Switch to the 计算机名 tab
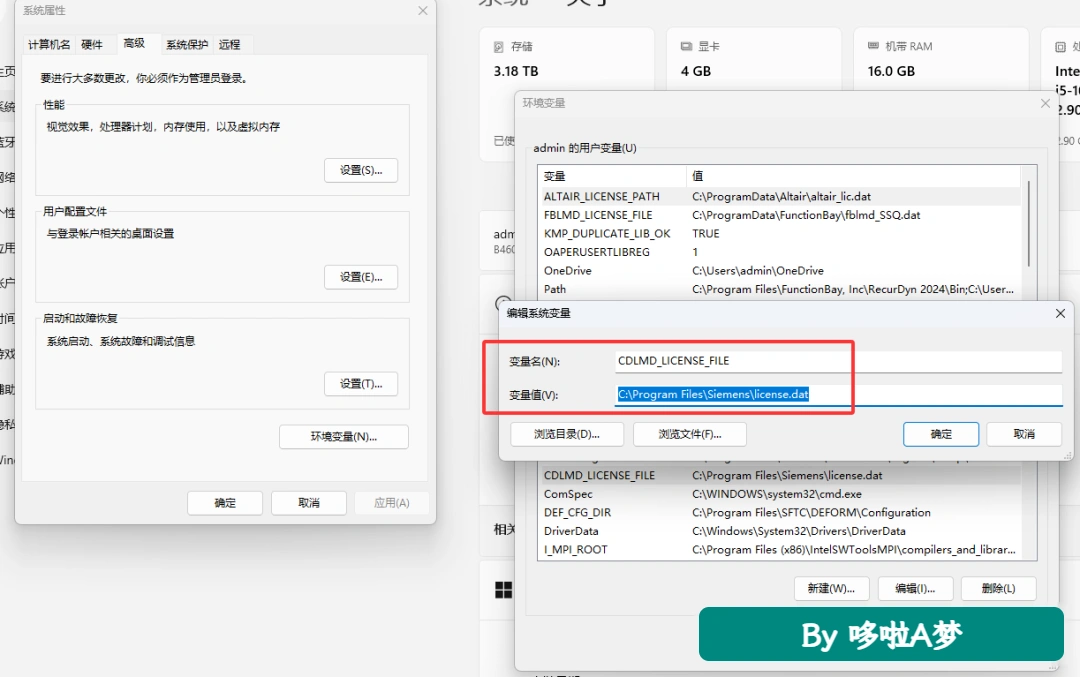1080x677 pixels. coord(49,45)
